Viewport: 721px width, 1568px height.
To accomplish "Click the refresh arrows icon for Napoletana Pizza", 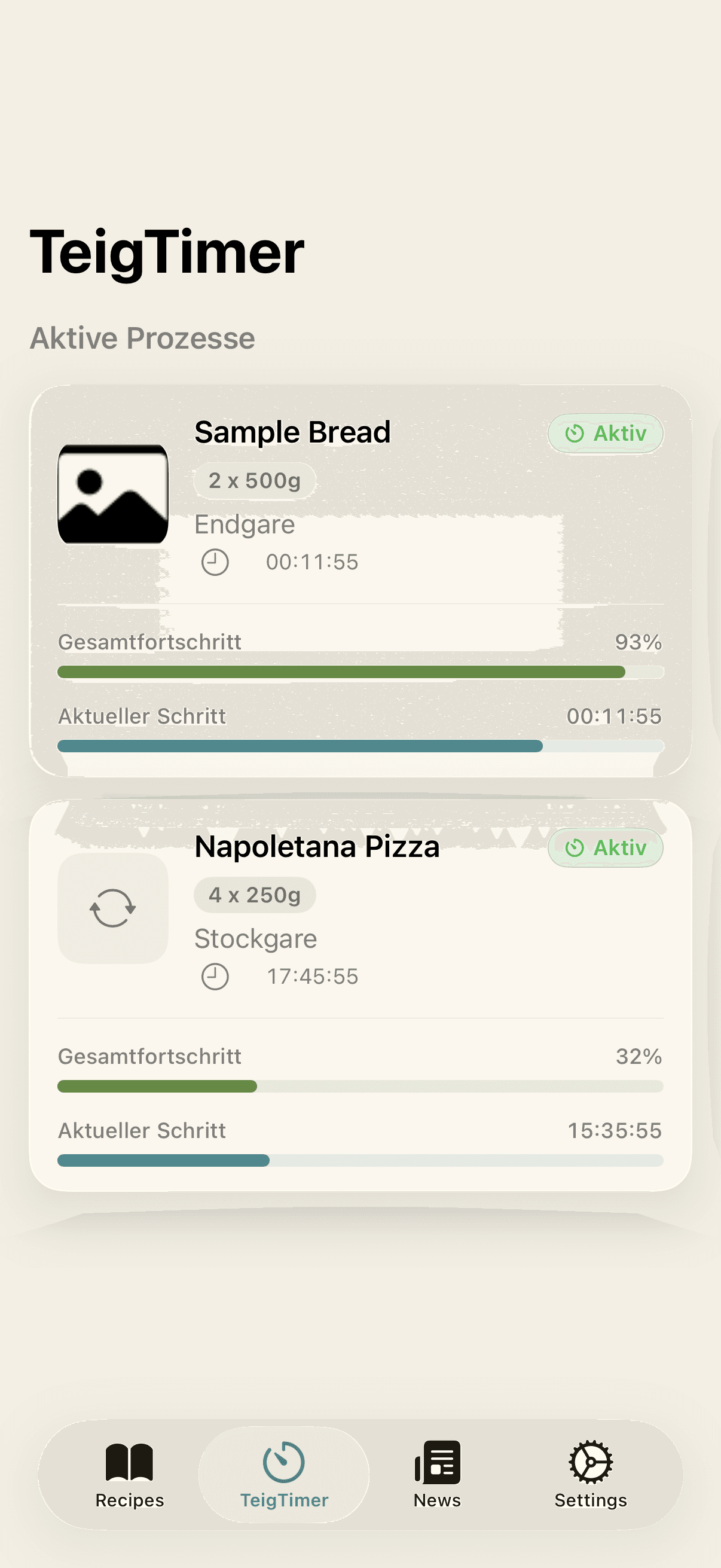I will click(112, 908).
